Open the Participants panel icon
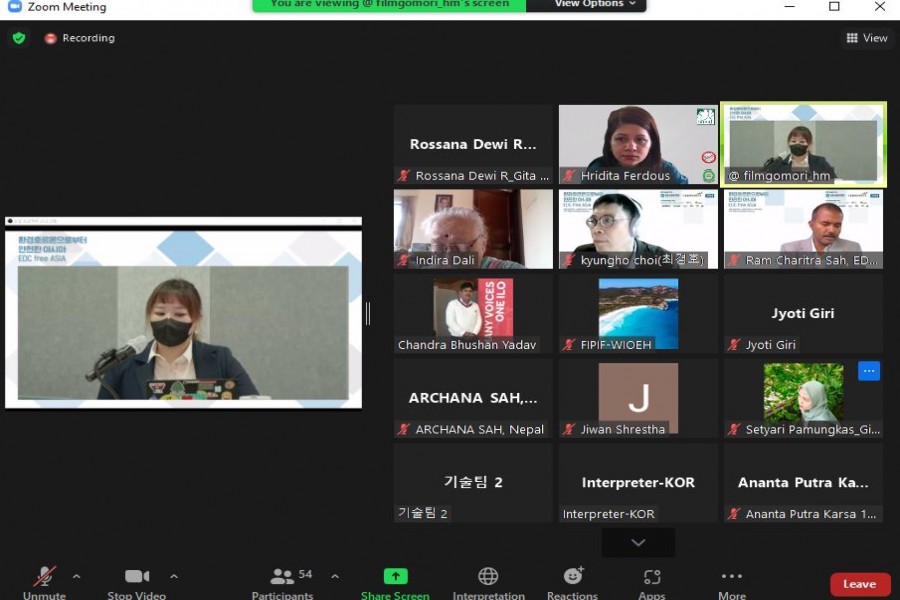 tap(282, 577)
